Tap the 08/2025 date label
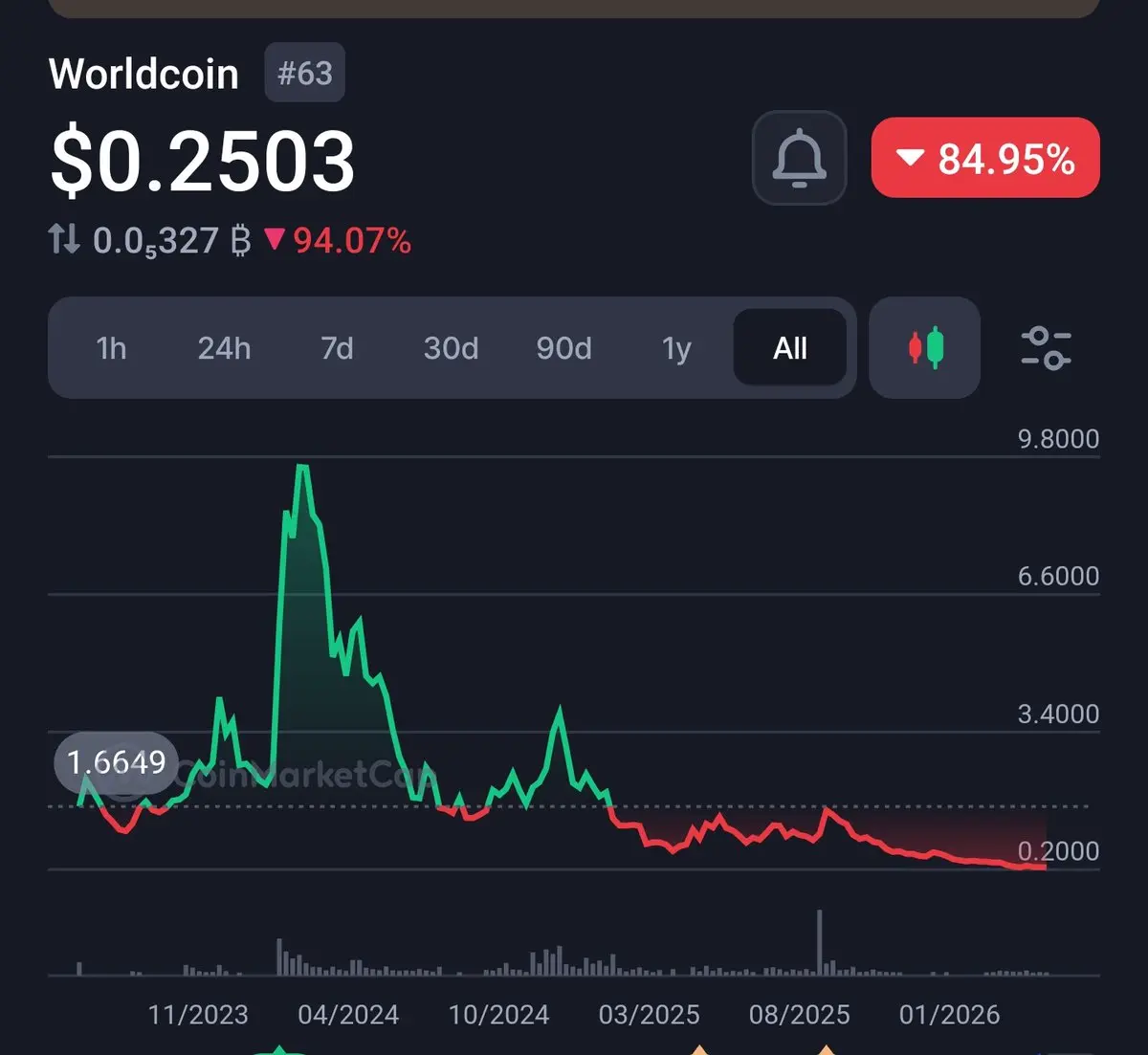Viewport: 1148px width, 1055px height. [799, 1014]
